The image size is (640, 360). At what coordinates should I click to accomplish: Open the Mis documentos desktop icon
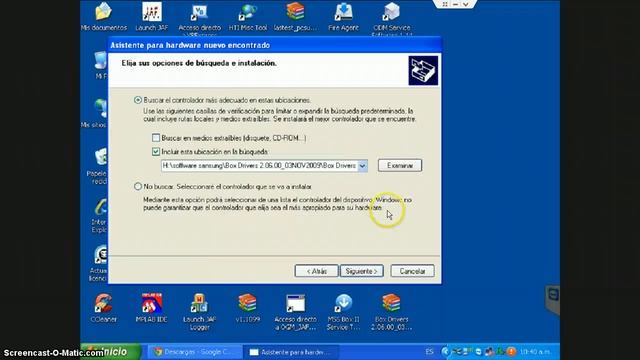click(x=104, y=16)
